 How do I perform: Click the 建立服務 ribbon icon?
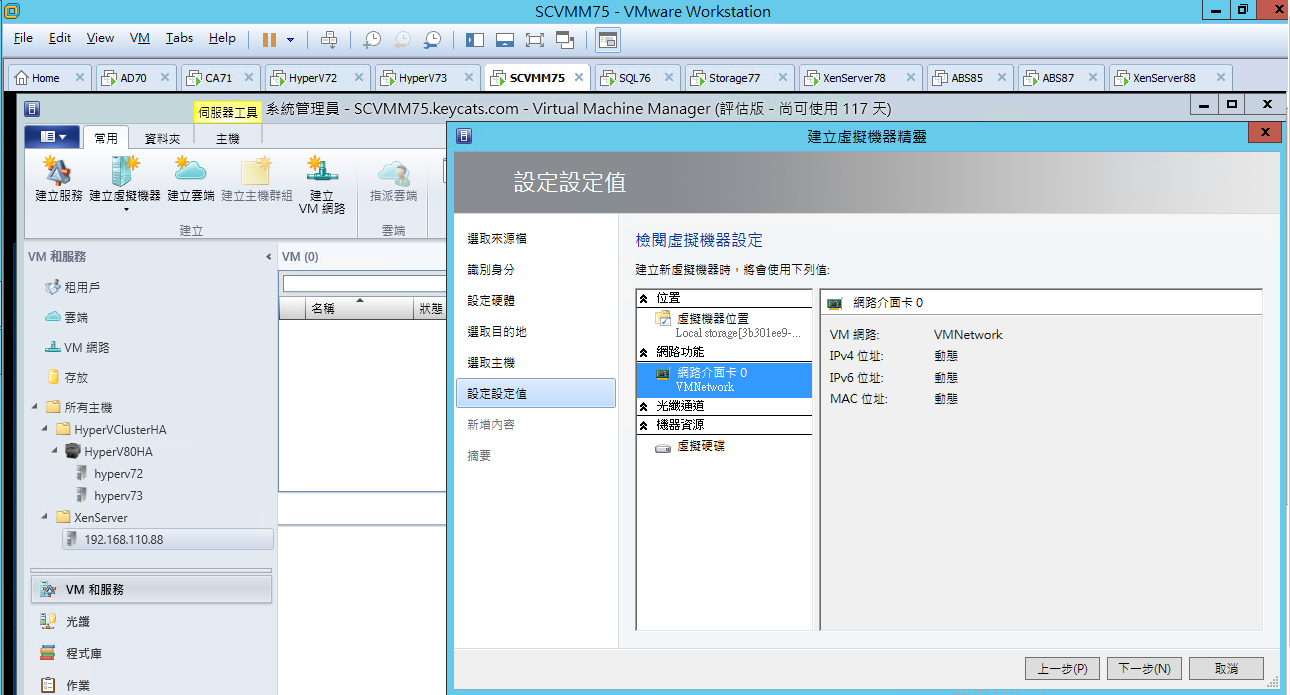tap(58, 180)
